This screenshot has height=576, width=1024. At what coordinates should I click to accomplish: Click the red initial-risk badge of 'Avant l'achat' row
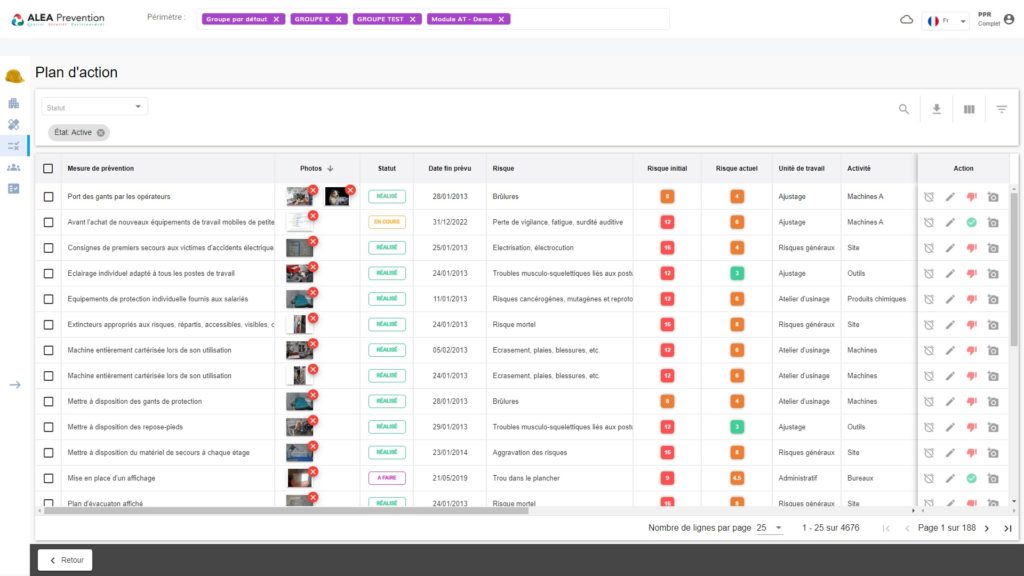coord(667,222)
